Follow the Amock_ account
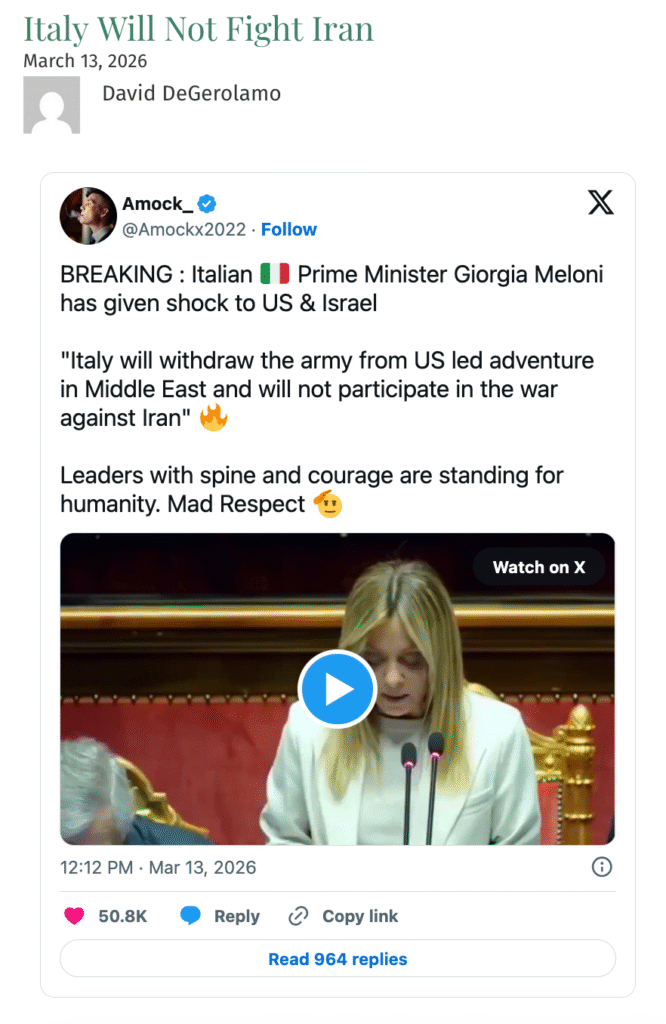The image size is (666, 1024). click(x=289, y=229)
